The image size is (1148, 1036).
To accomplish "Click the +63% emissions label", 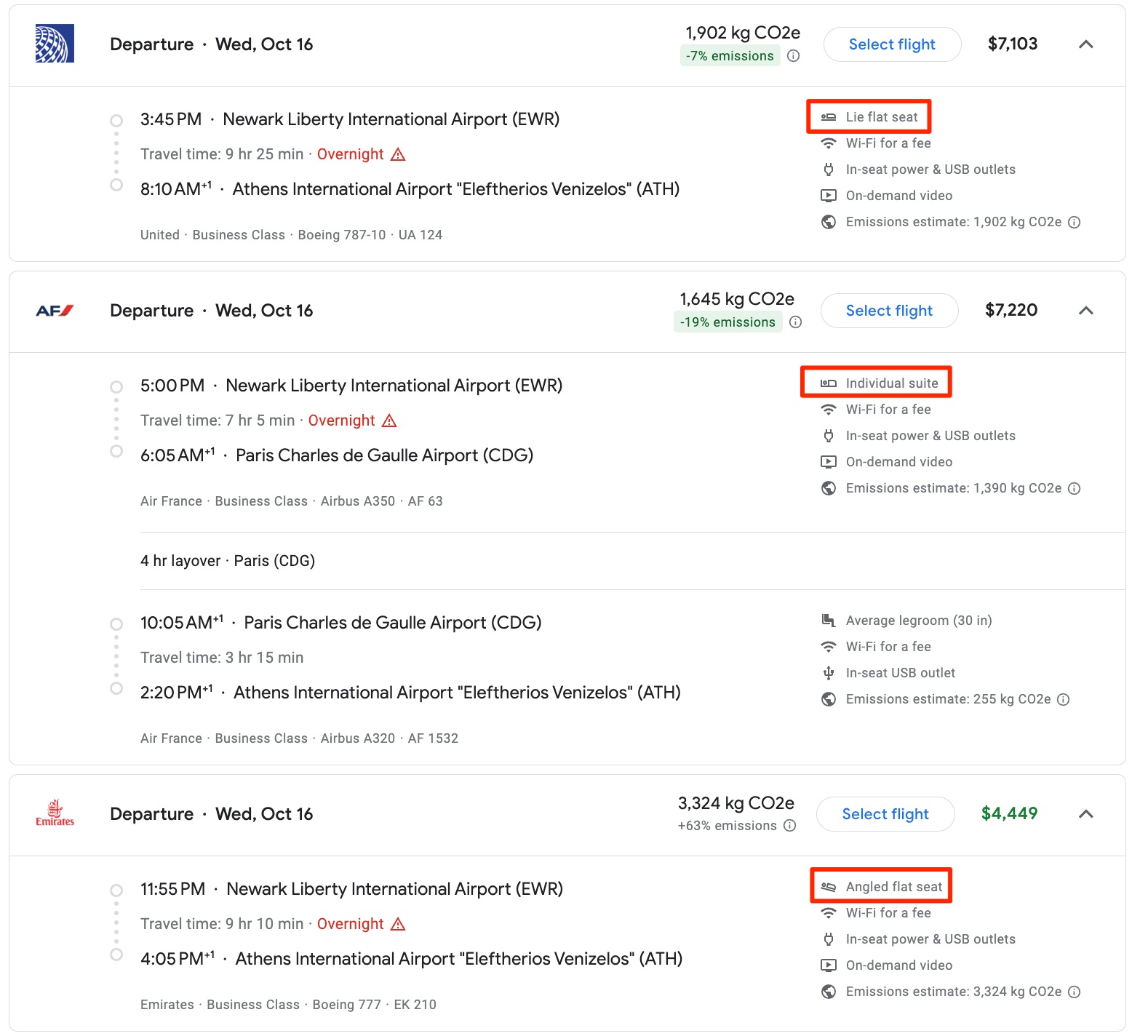I will coord(727,826).
